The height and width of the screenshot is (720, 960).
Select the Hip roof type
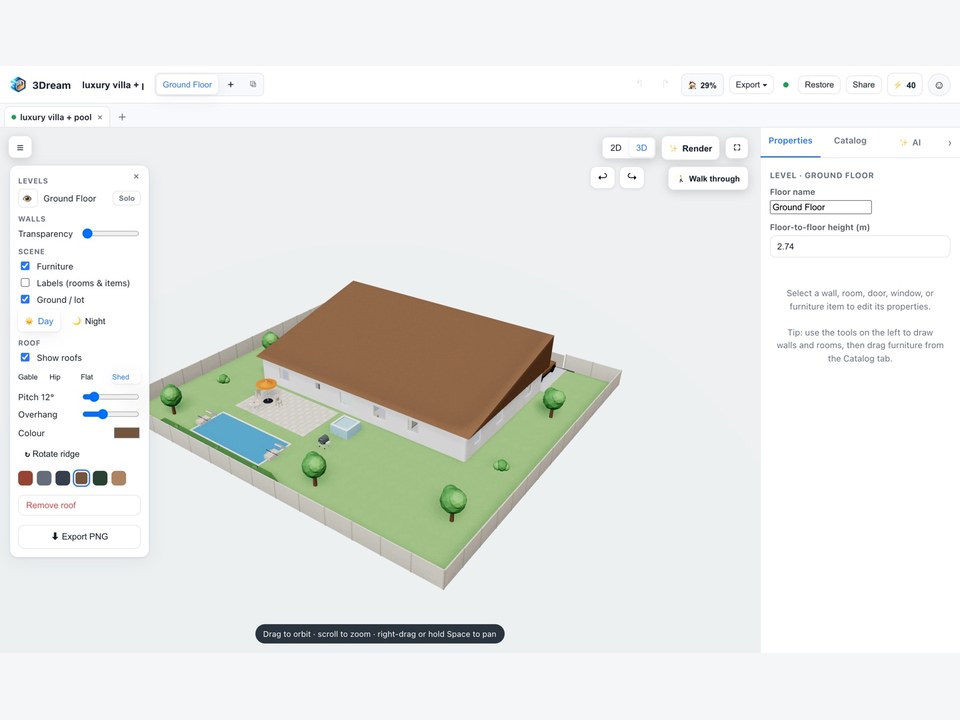(x=55, y=377)
